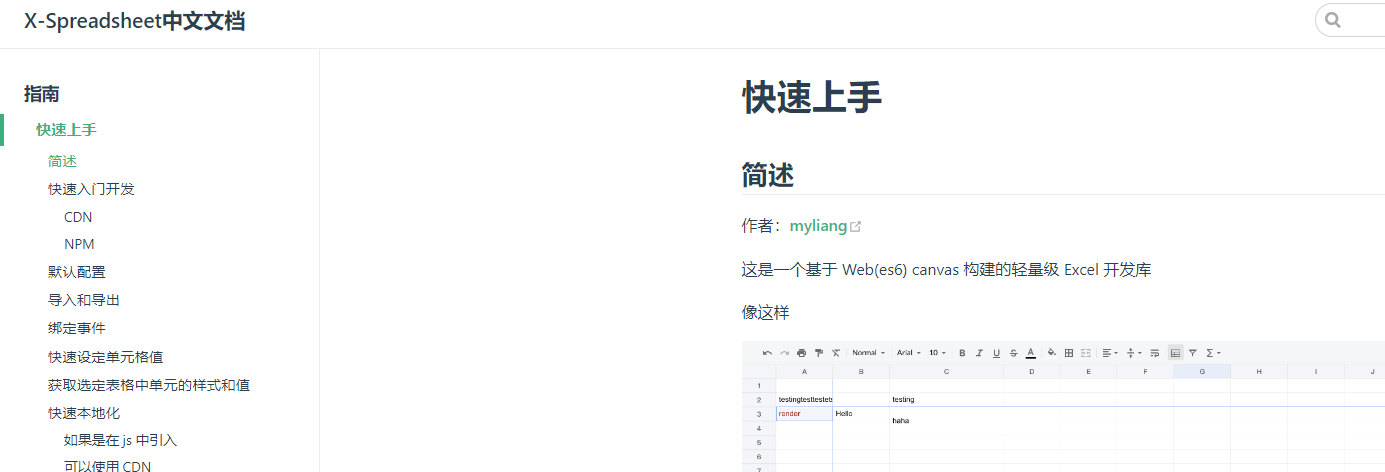Screen dimensions: 1385x472
Task: Open the myliang author link
Action: pos(818,226)
